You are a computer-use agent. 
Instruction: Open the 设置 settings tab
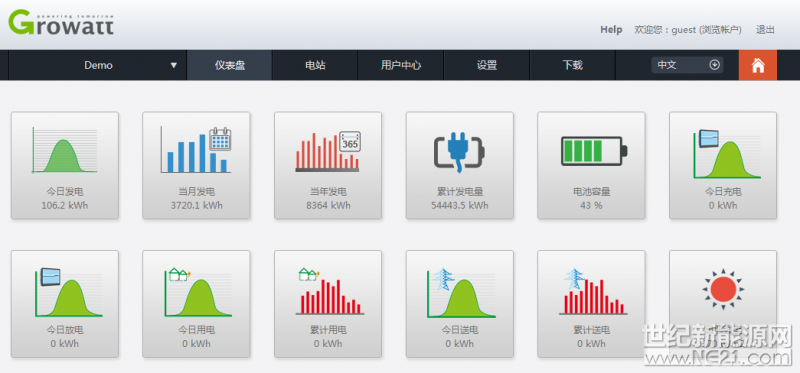click(x=487, y=65)
